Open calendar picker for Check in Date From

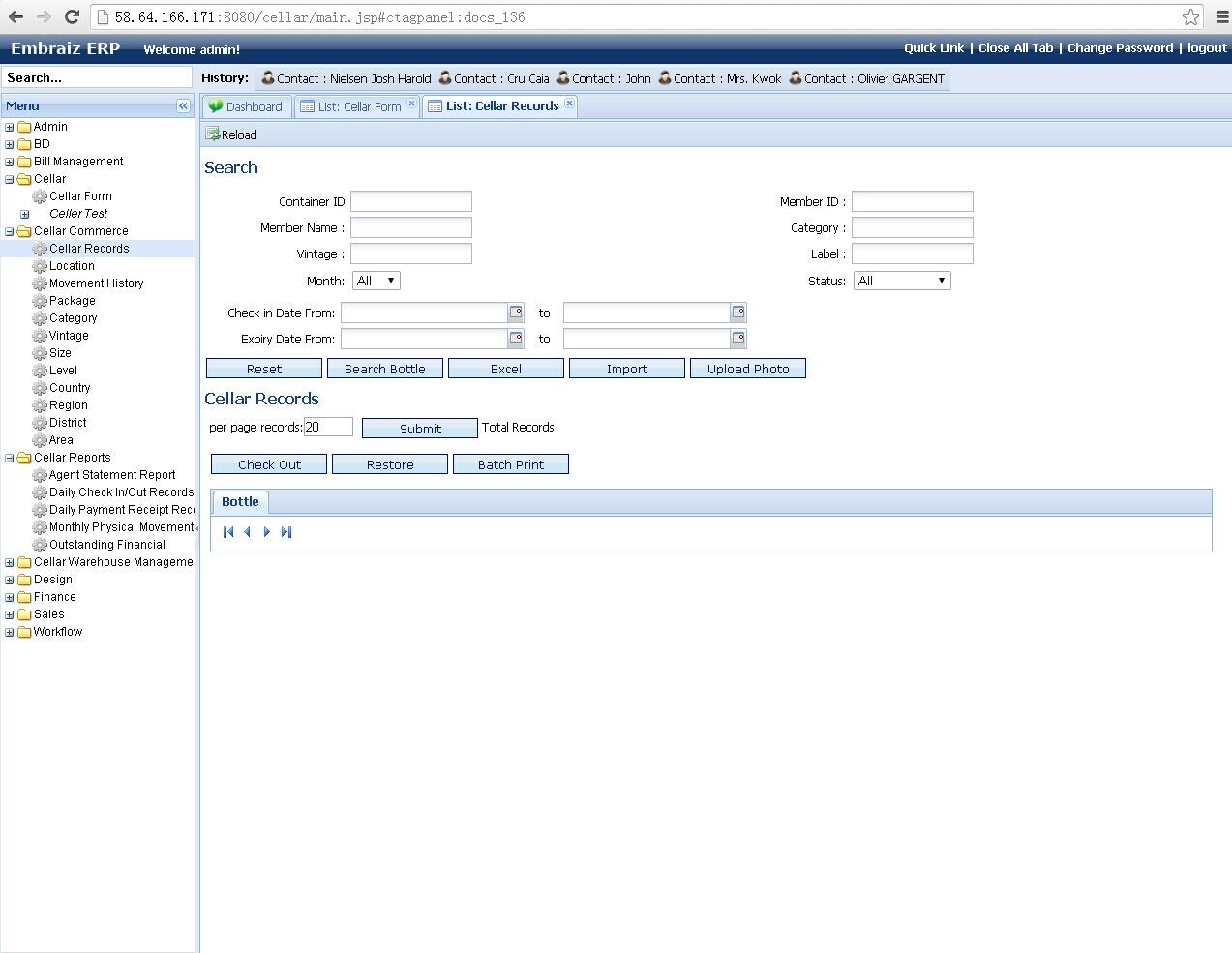point(516,313)
